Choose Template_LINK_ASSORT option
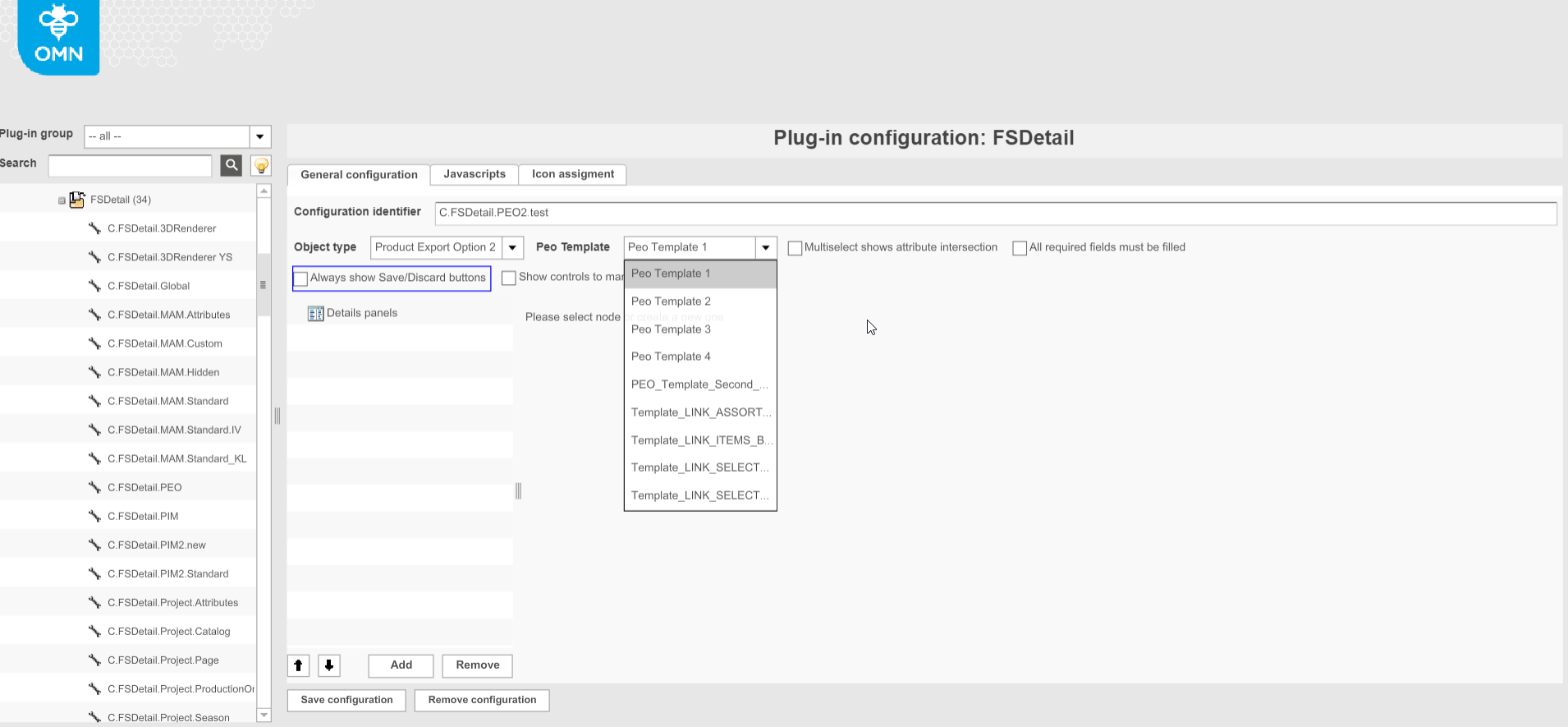The height and width of the screenshot is (727, 1568). click(x=700, y=412)
